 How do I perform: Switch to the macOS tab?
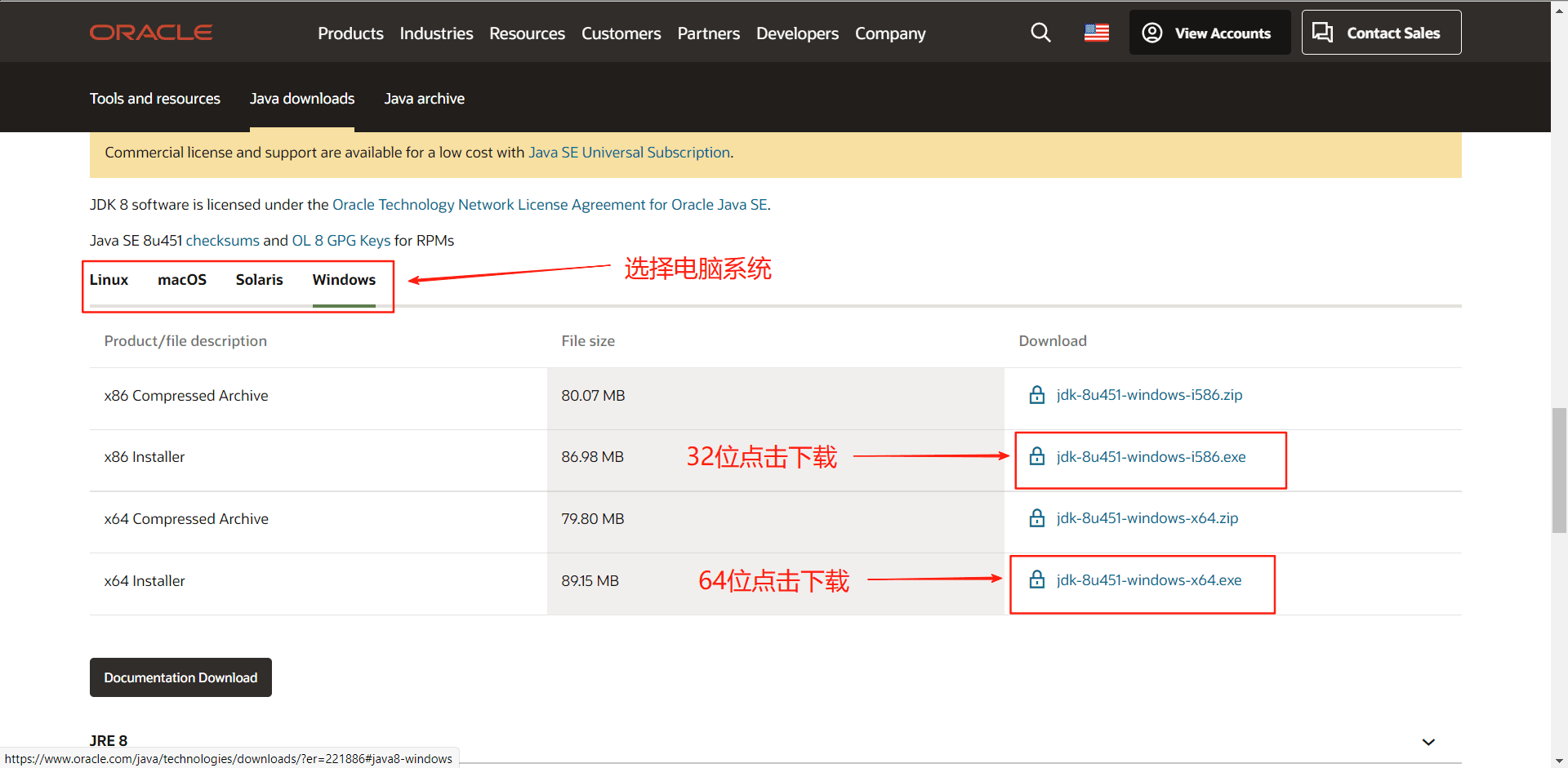(x=182, y=280)
